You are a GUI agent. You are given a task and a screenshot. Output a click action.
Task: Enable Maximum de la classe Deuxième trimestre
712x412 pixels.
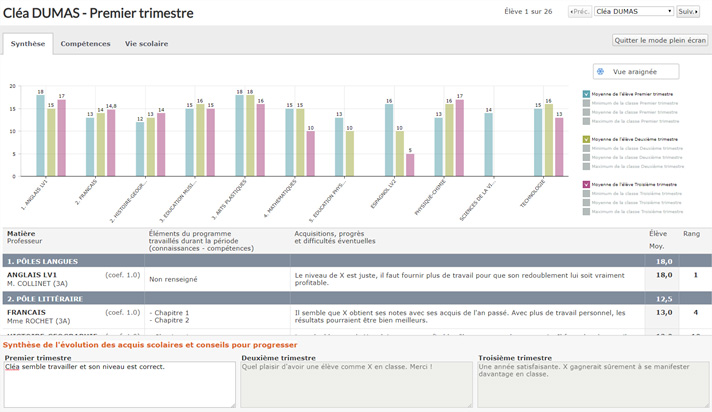(x=586, y=167)
